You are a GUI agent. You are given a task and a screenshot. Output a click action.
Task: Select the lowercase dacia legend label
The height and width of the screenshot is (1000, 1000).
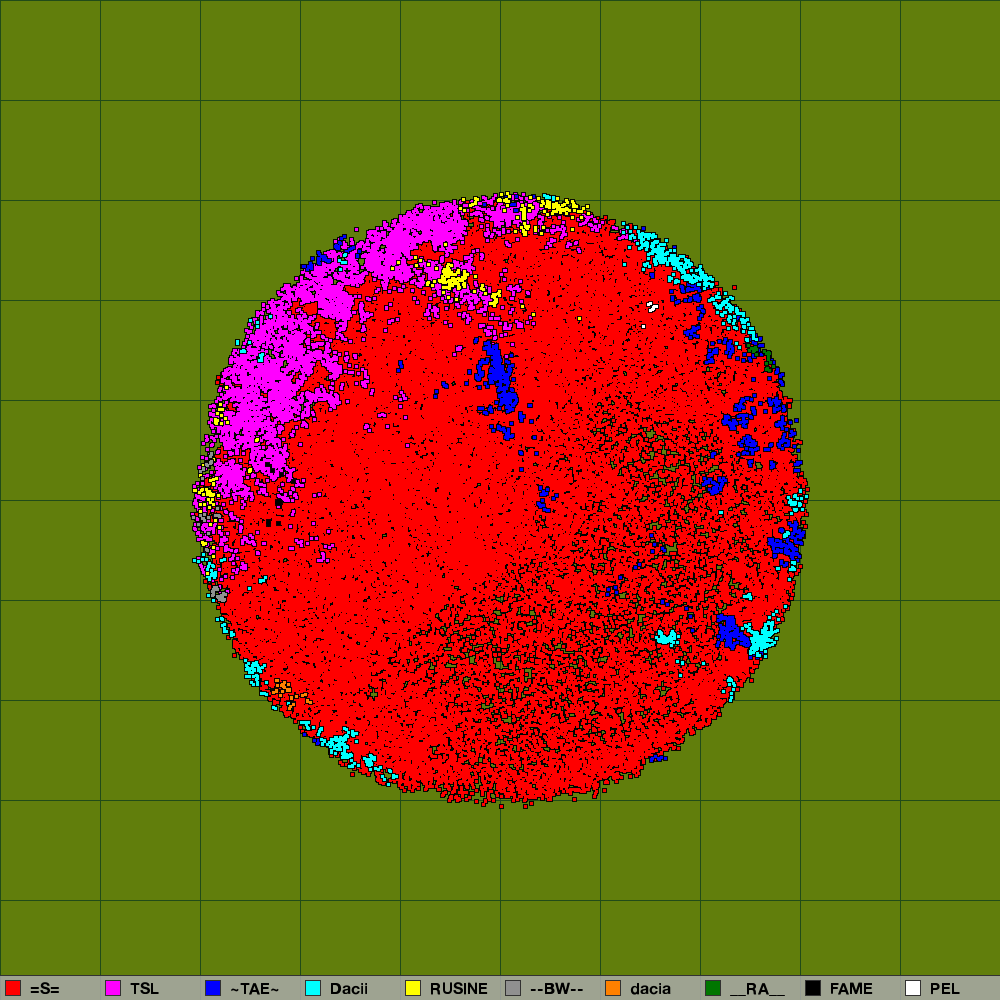click(651, 989)
